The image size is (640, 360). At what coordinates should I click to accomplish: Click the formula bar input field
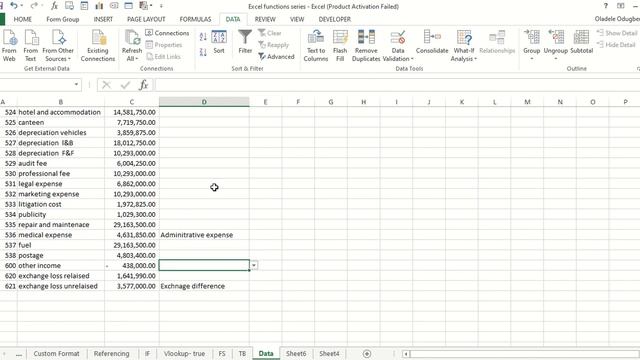pos(397,85)
